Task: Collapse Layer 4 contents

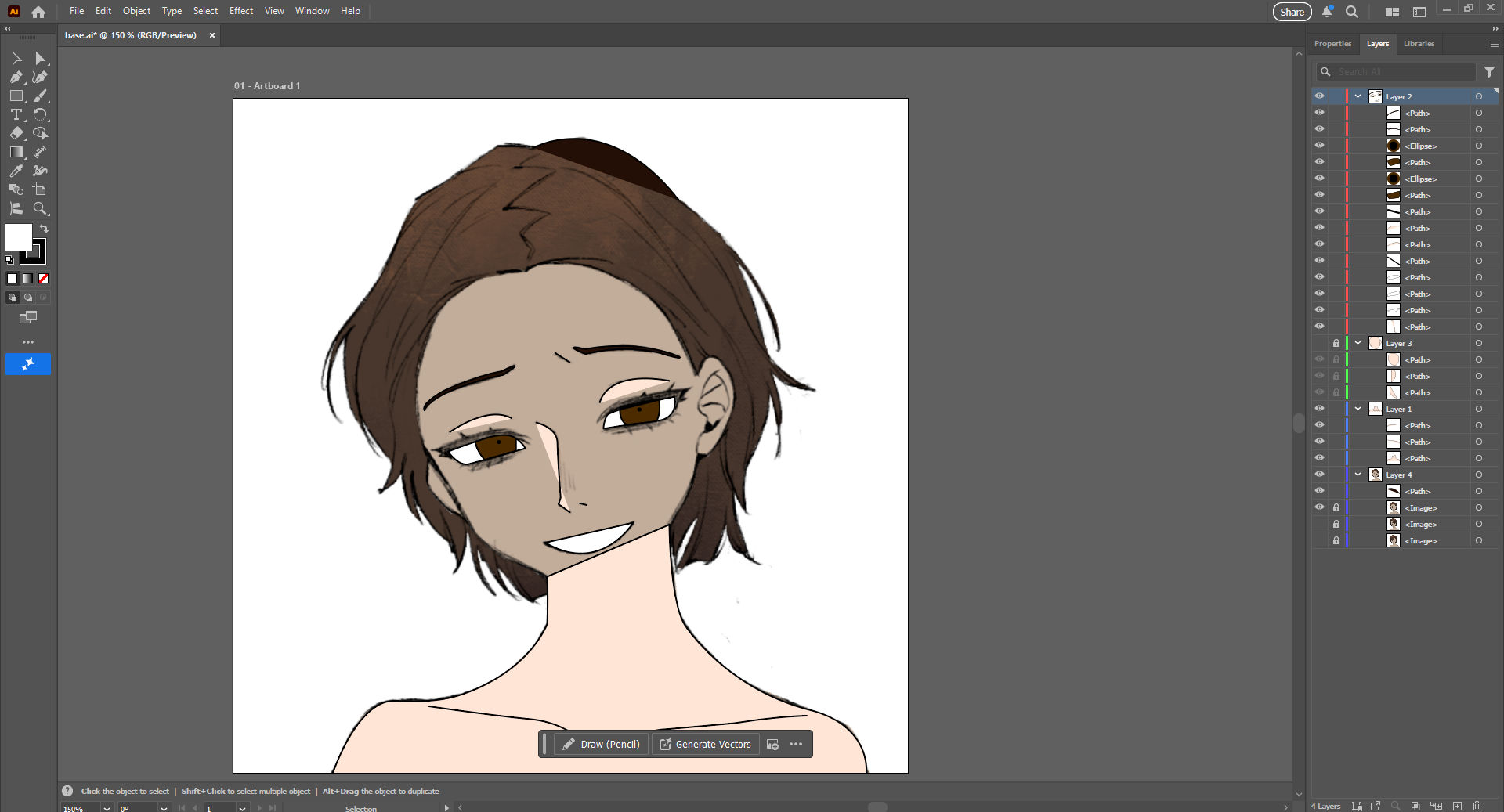Action: [1358, 475]
